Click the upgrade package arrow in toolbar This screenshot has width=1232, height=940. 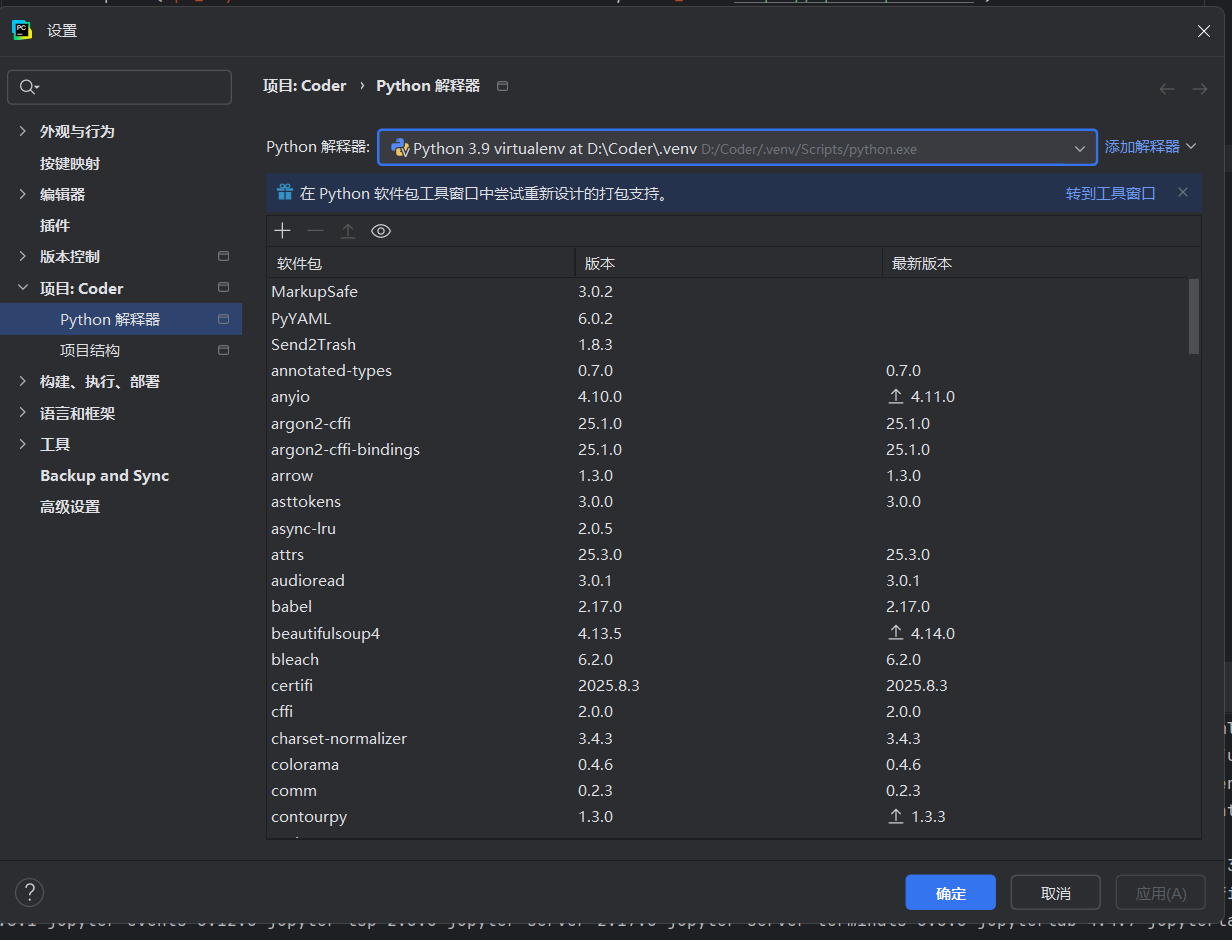pos(348,231)
